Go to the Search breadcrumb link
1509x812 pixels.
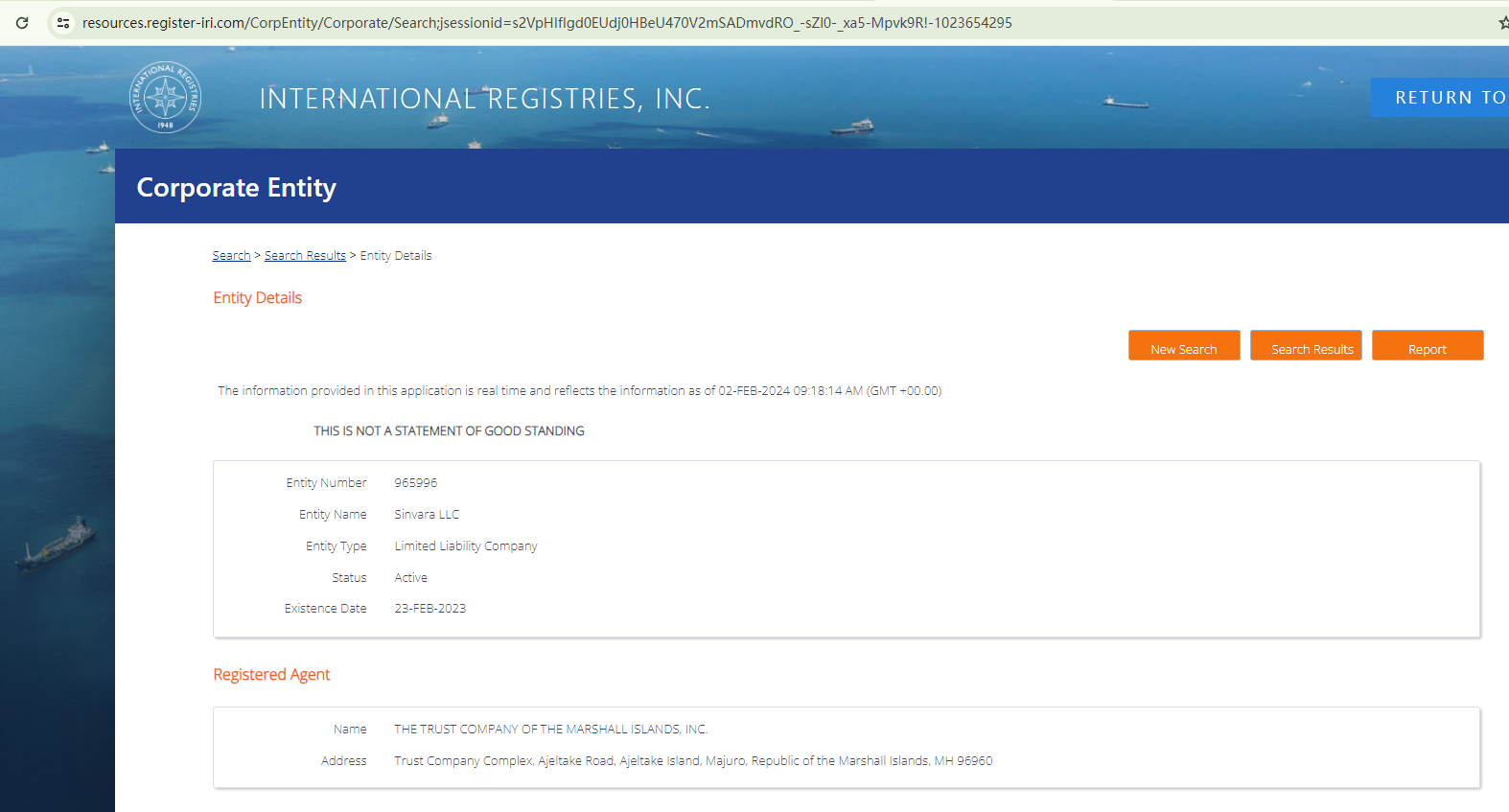231,256
